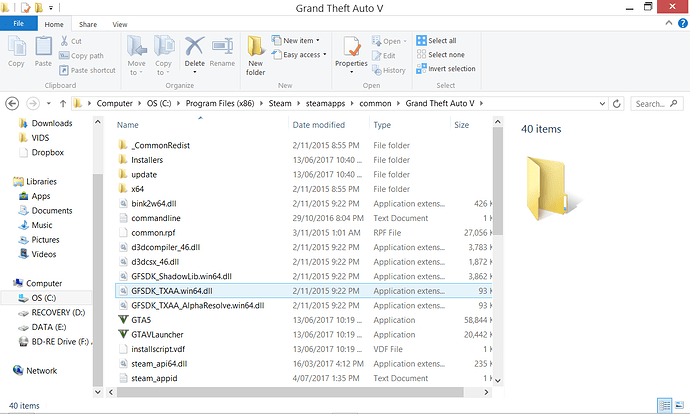
Task: Click the blue Help question mark icon
Action: pyautogui.click(x=683, y=23)
